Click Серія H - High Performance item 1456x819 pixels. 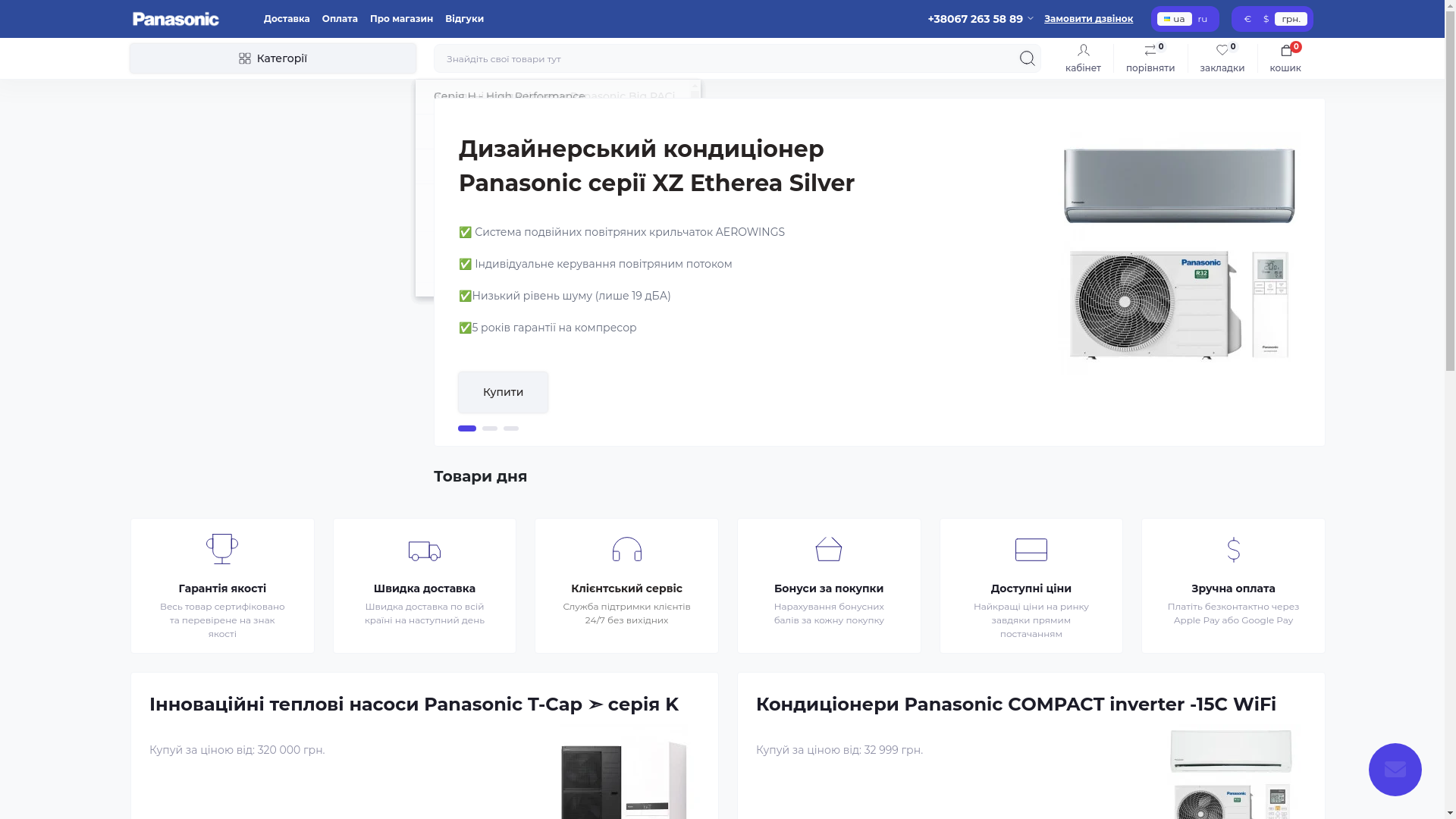point(510,96)
